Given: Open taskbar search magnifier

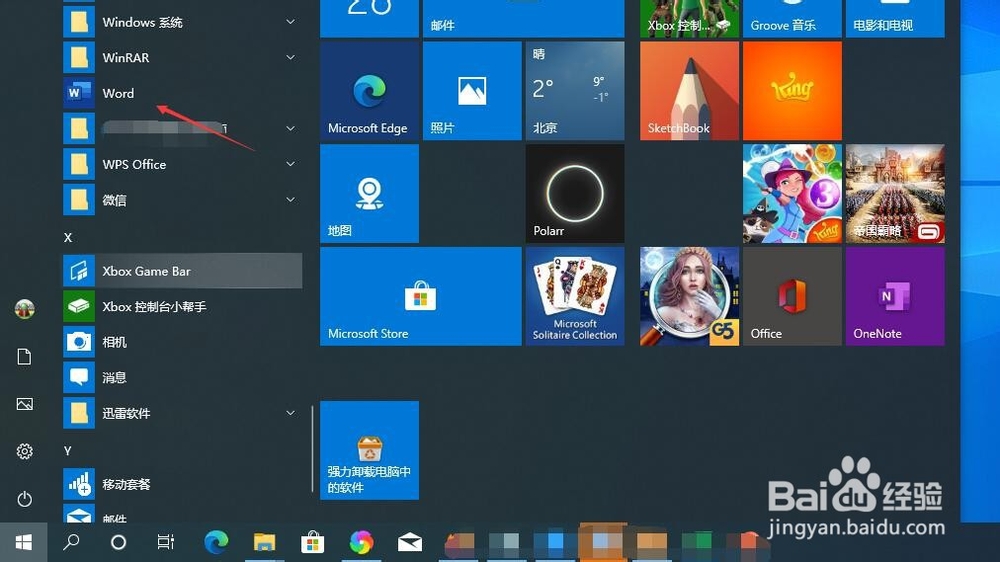Looking at the screenshot, I should (x=71, y=542).
